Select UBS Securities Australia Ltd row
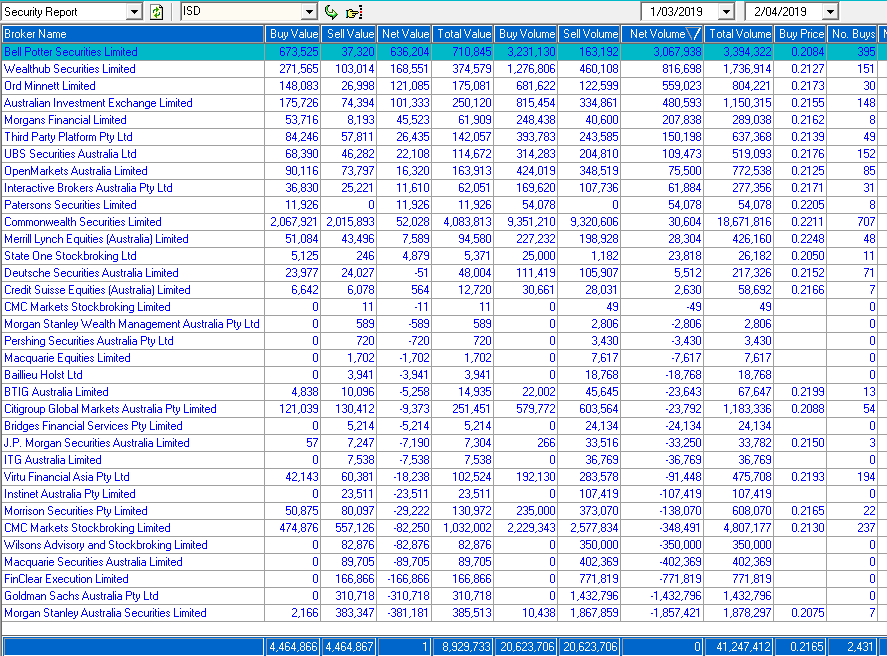 coord(444,154)
